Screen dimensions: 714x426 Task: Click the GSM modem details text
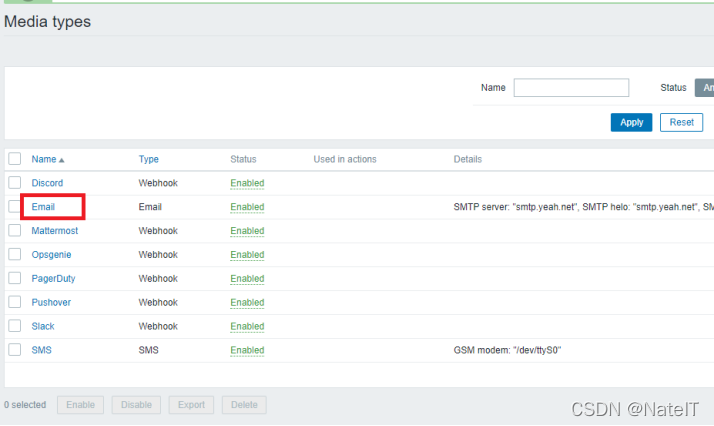[507, 350]
